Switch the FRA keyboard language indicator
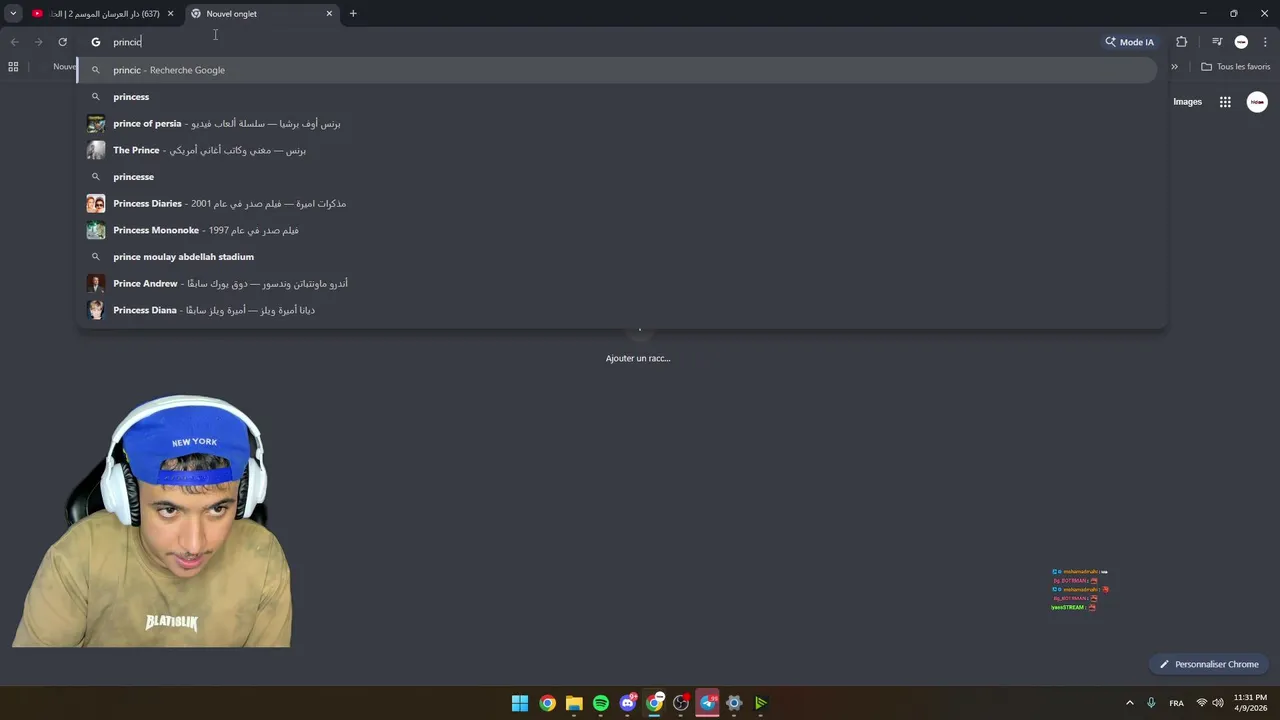 (x=1176, y=703)
